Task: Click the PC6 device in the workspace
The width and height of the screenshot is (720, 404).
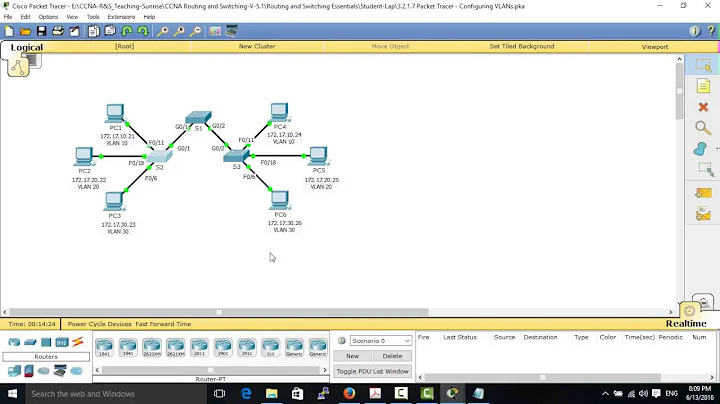Action: (x=280, y=200)
